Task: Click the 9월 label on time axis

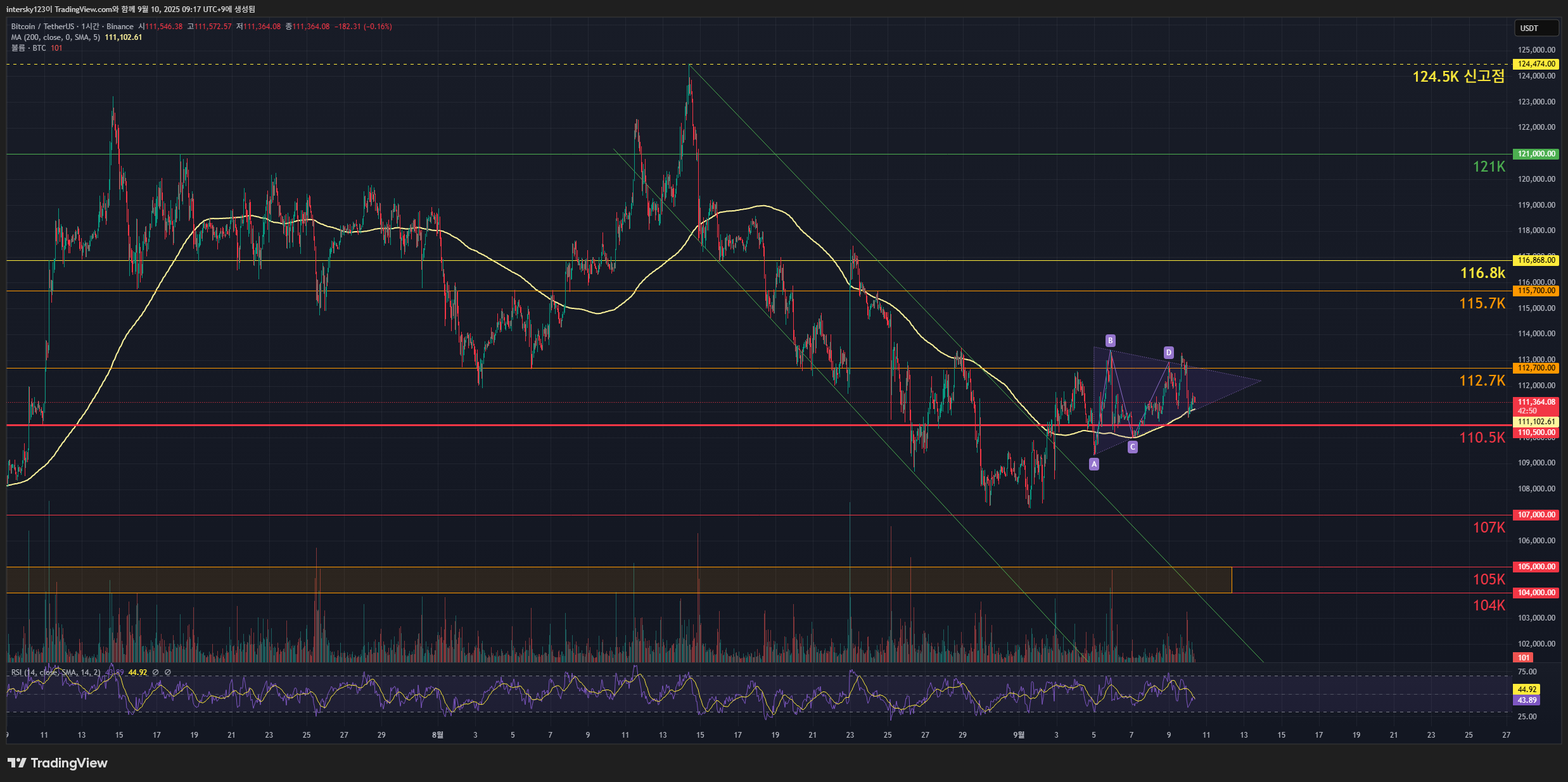Action: point(1019,735)
